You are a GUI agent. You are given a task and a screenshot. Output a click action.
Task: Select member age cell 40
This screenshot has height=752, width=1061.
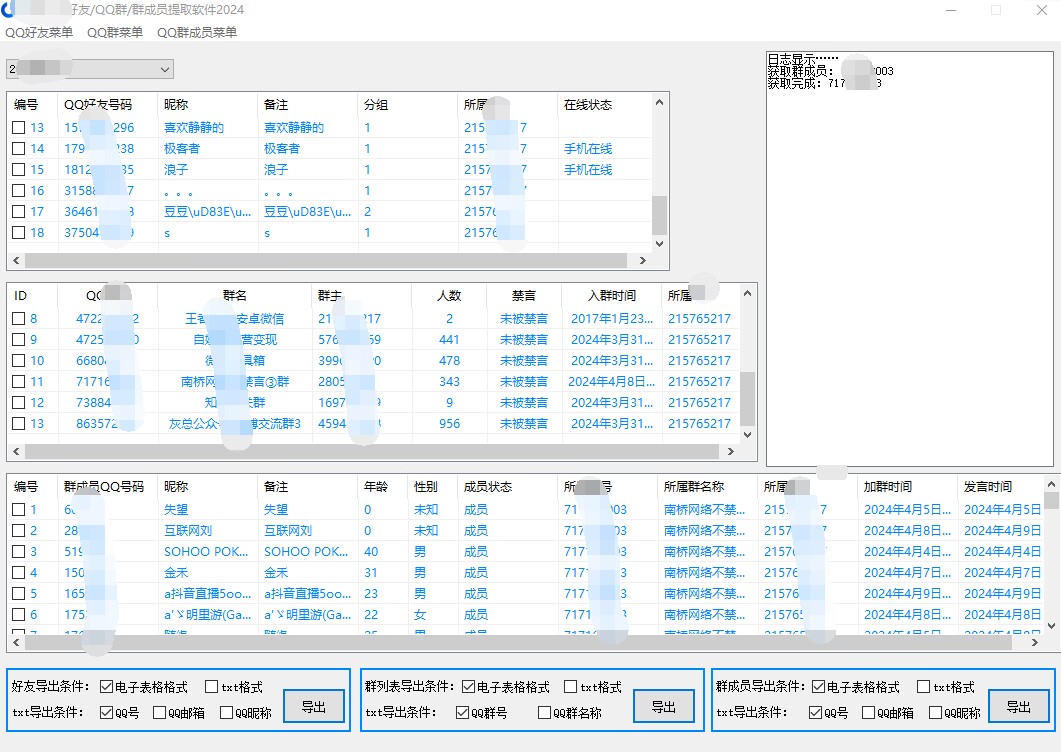point(371,551)
